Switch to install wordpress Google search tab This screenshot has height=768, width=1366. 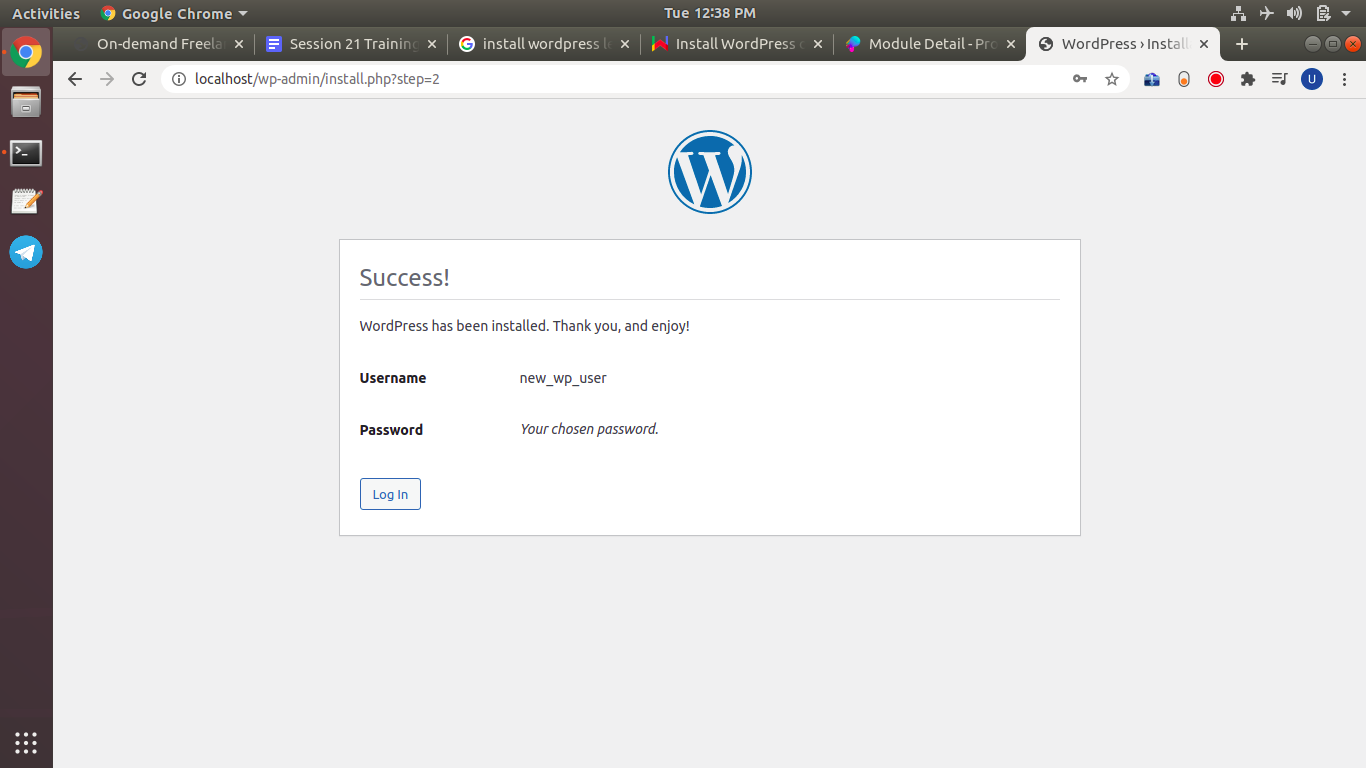[543, 44]
